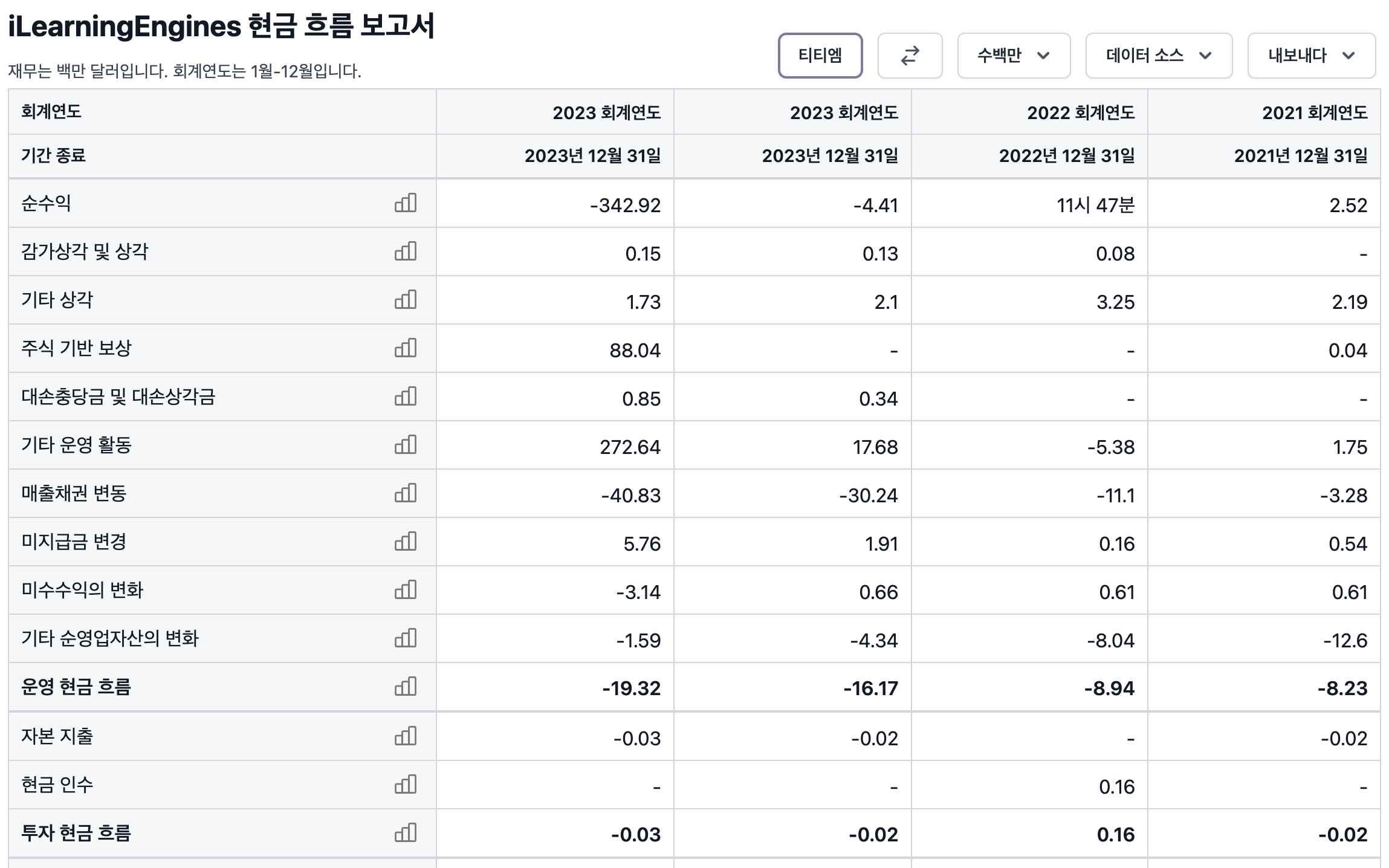Open the 내보내다 export dropdown
1389x868 pixels.
tap(1311, 56)
